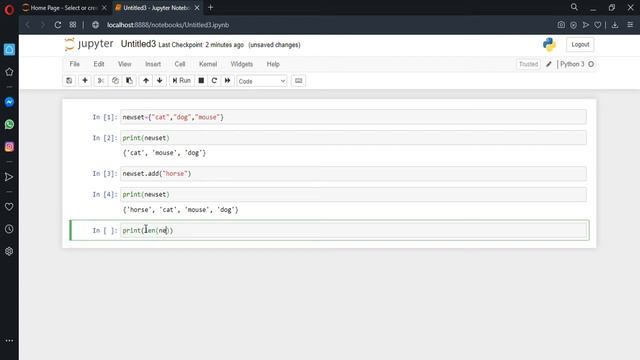Open a new browser tab
The height and width of the screenshot is (360, 640).
click(x=211, y=7)
